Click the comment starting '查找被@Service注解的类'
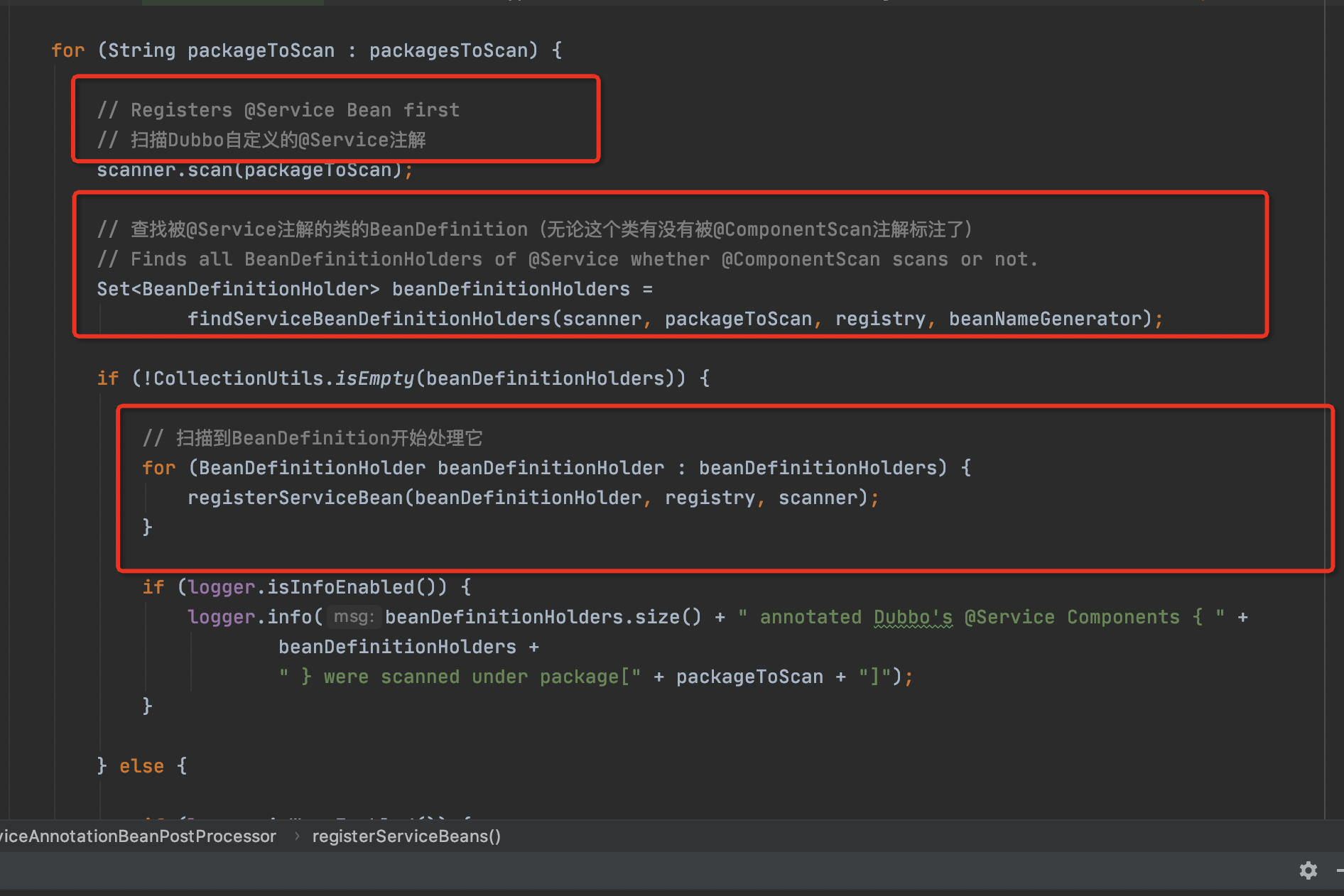The width and height of the screenshot is (1344, 896). tap(535, 229)
